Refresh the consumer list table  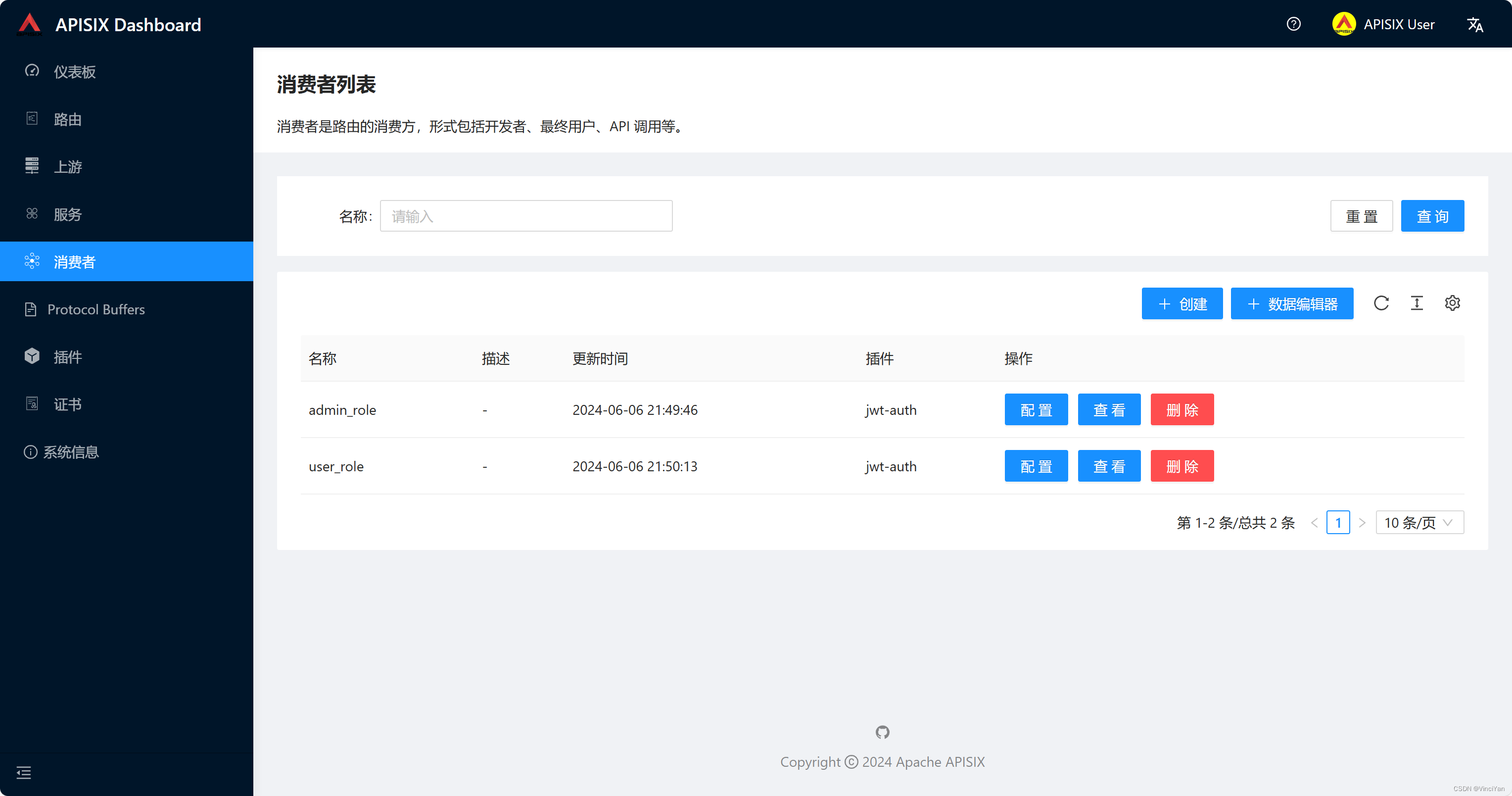1382,303
